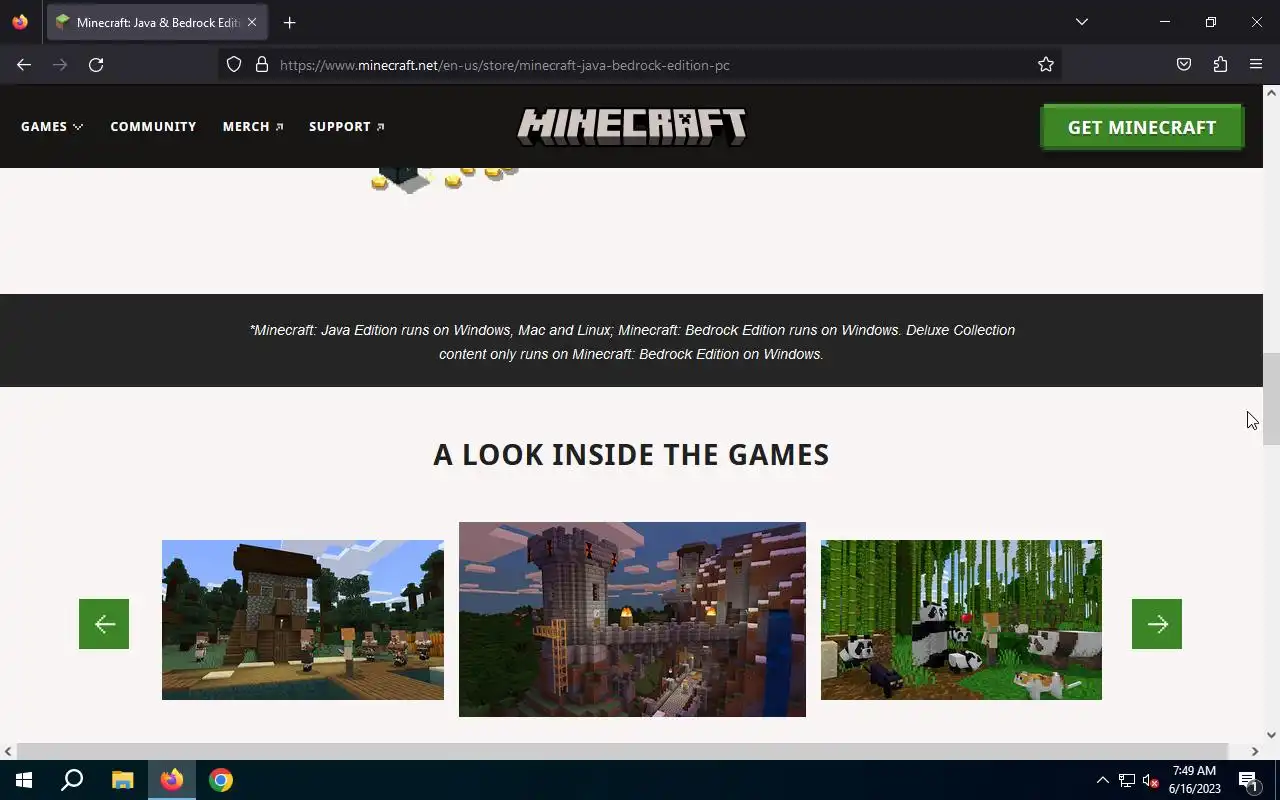1280x800 pixels.
Task: Open the network status tray icon
Action: pos(1127,780)
